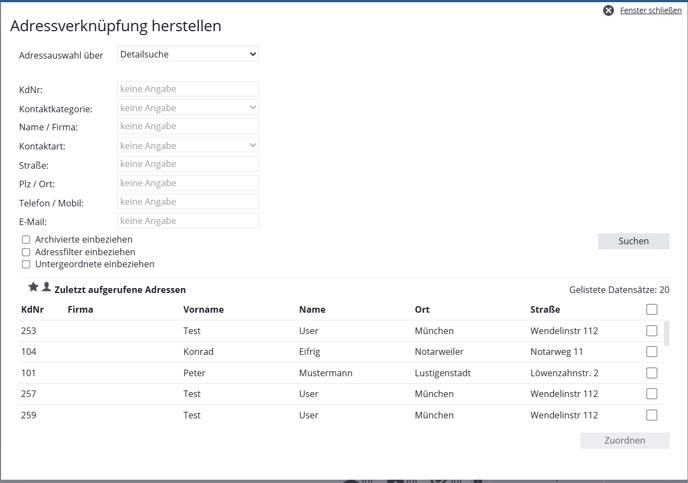Image resolution: width=688 pixels, height=483 pixels.
Task: Open the Adressauswahl über Detailsuche dropdown
Action: point(188,54)
